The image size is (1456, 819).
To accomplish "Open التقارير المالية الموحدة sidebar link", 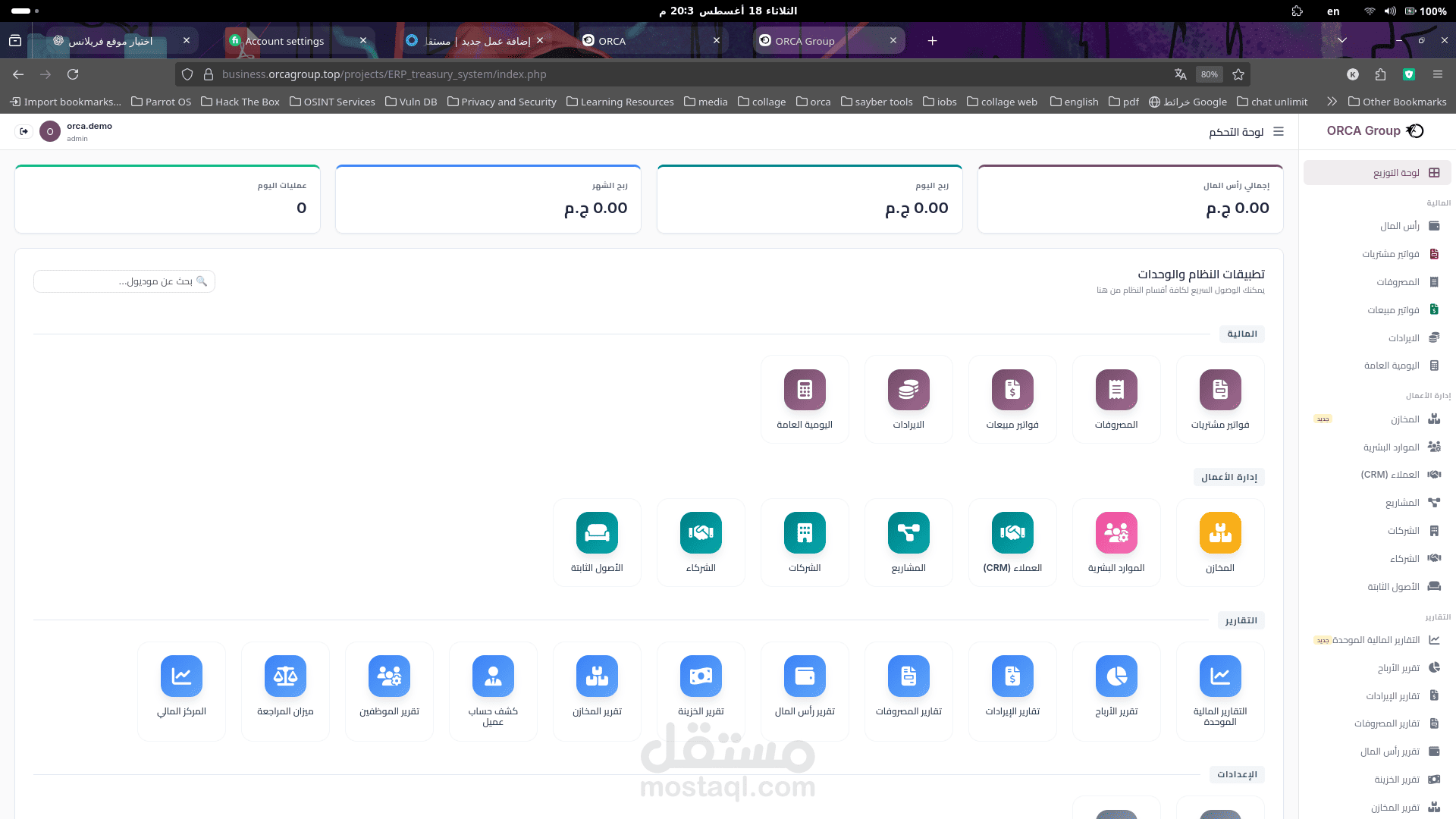I will 1377,640.
